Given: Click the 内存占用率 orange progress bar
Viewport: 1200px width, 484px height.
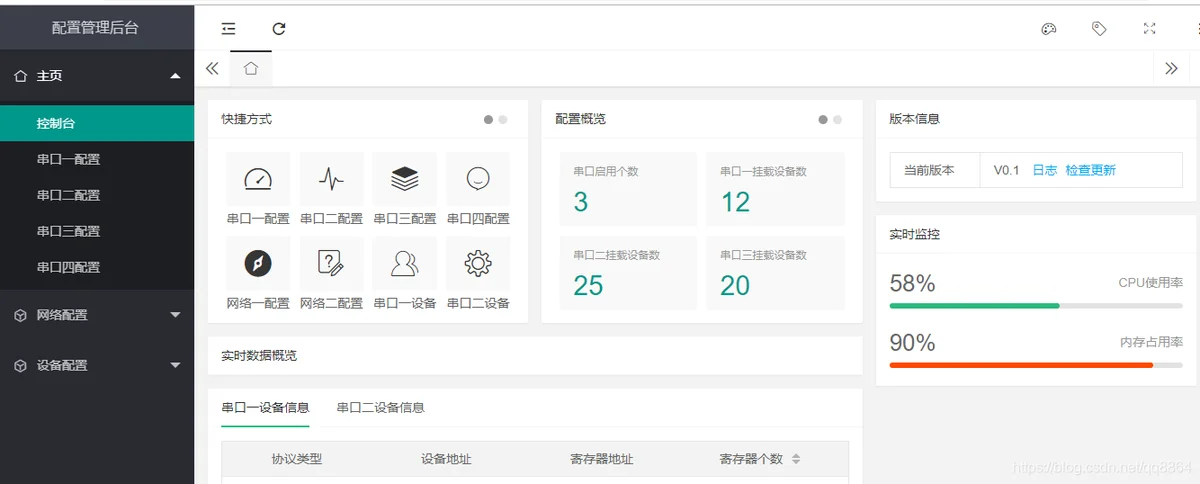Looking at the screenshot, I should [1036, 365].
